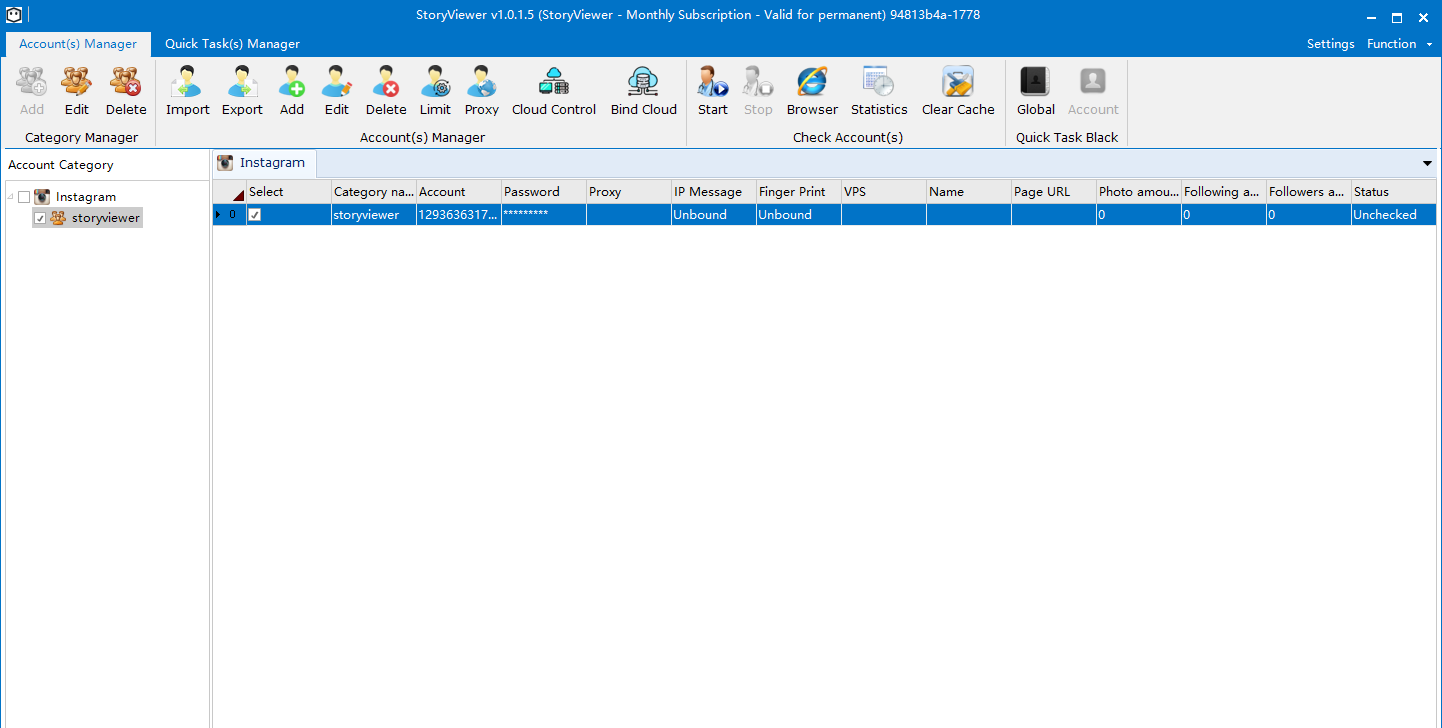Viewport: 1442px width, 728px height.
Task: Click the account number cell 1293636317
Action: (458, 215)
